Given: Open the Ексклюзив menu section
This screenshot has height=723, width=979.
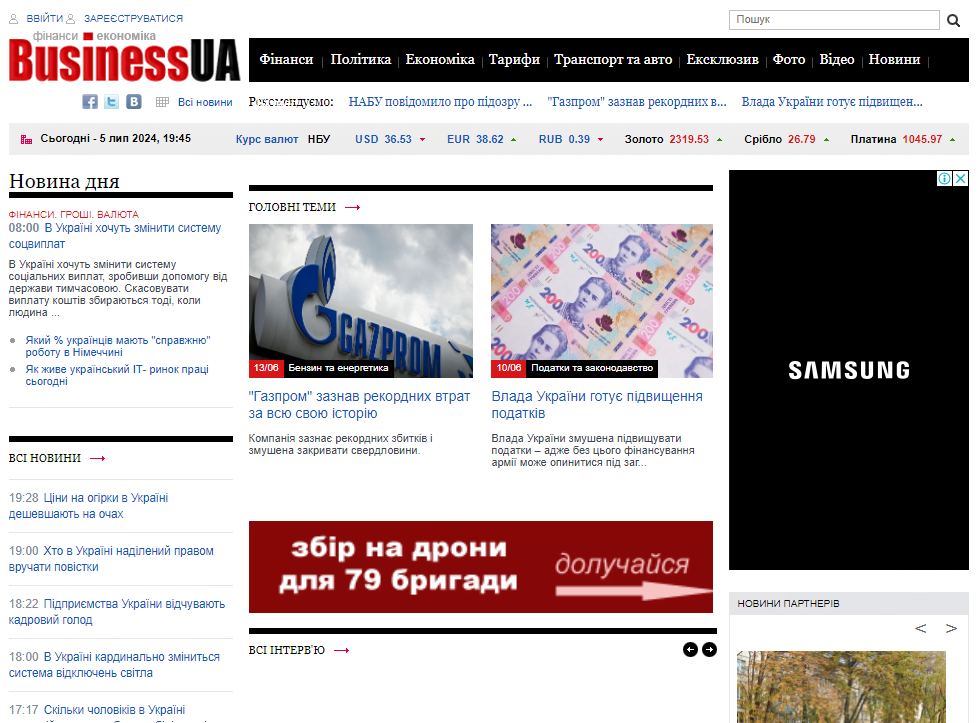Looking at the screenshot, I should point(722,59).
